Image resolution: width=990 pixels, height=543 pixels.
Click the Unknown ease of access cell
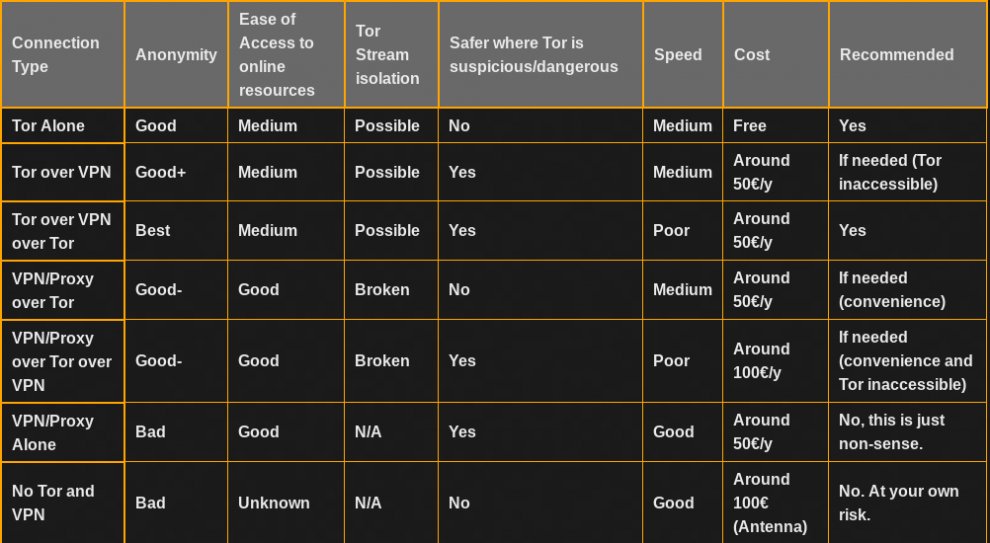[286, 503]
